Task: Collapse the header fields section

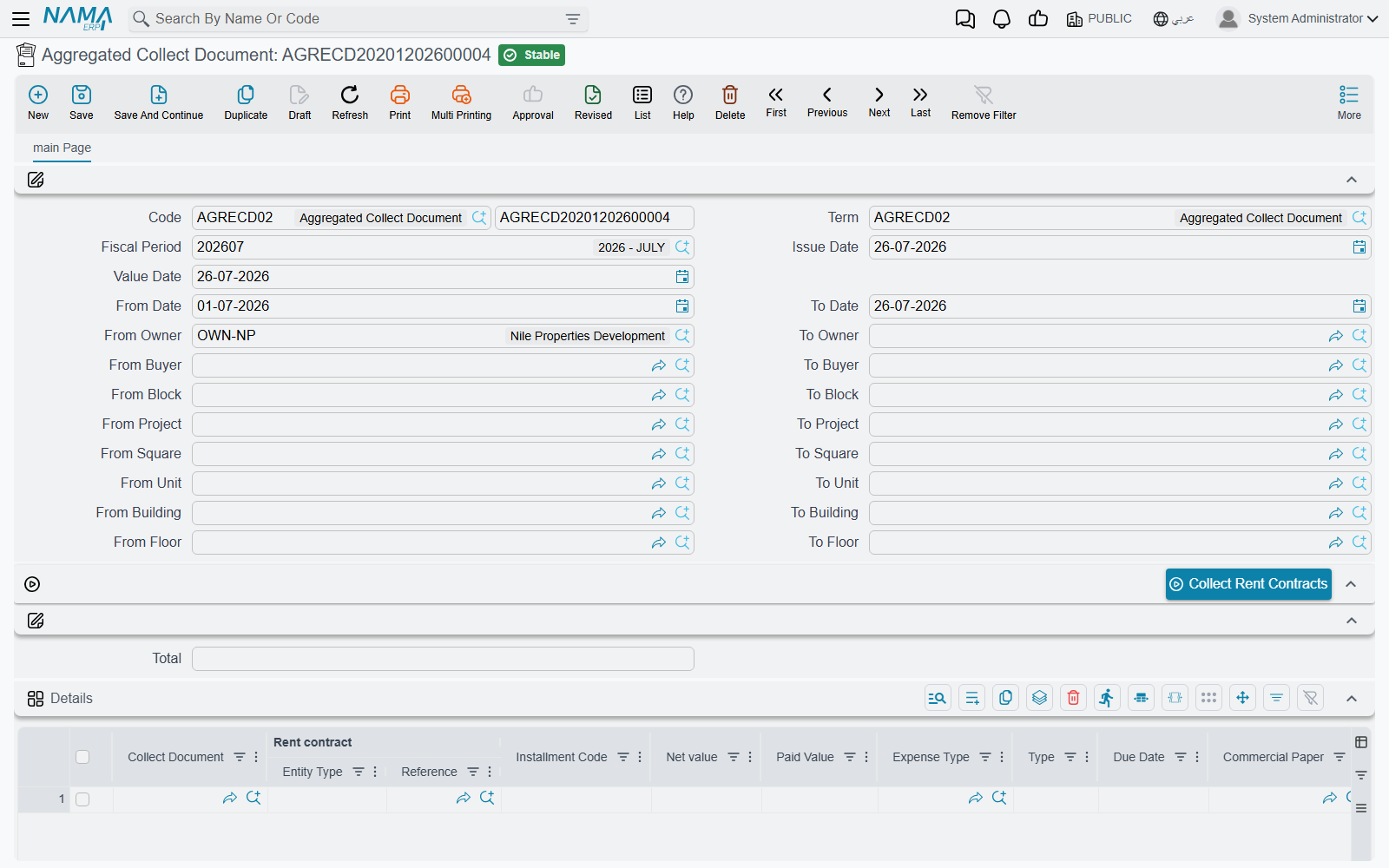Action: coord(1352,180)
